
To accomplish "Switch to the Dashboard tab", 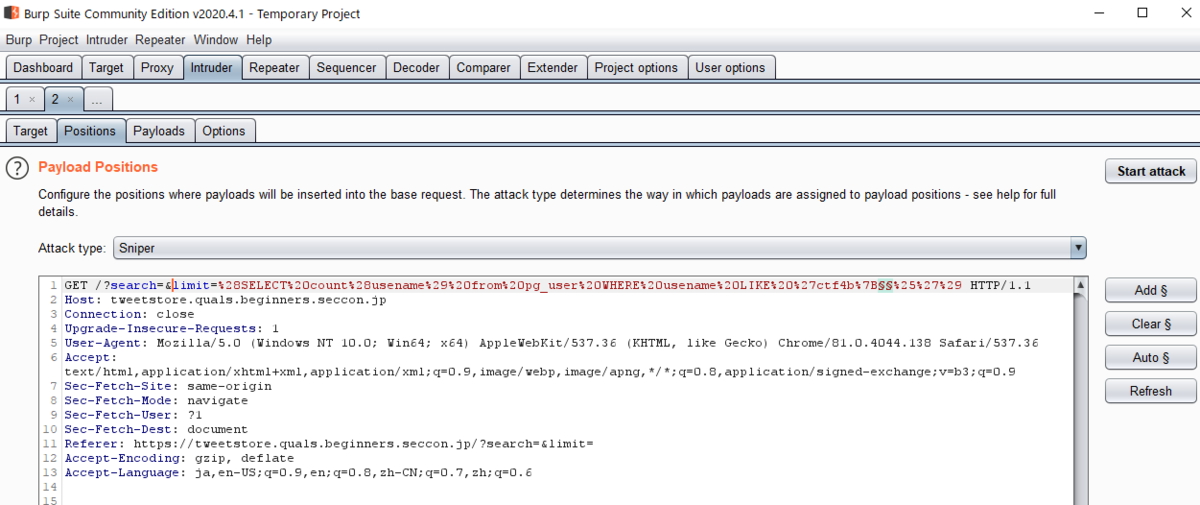I will point(43,68).
